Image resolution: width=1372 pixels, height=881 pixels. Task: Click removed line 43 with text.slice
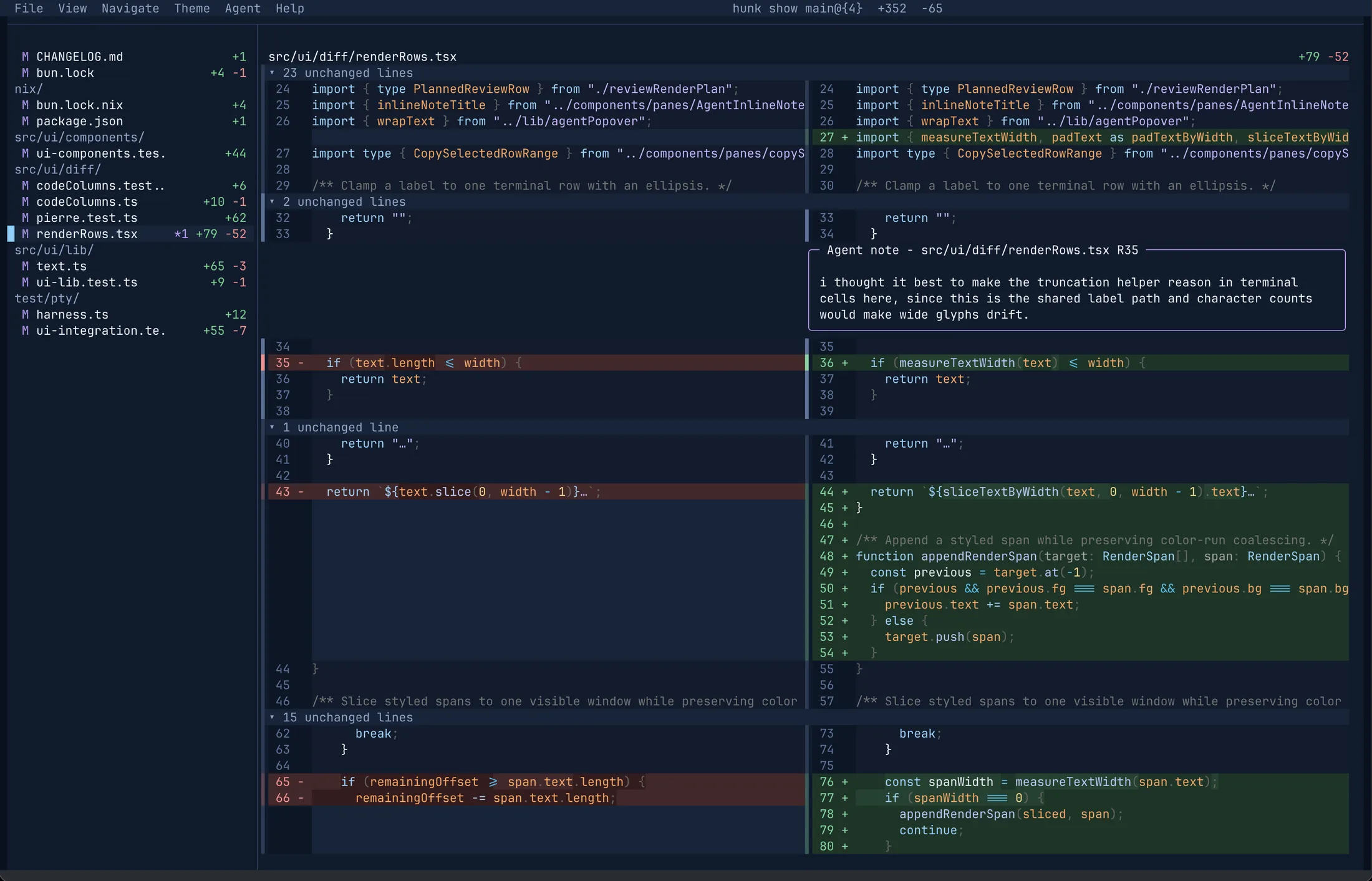pyautogui.click(x=536, y=492)
